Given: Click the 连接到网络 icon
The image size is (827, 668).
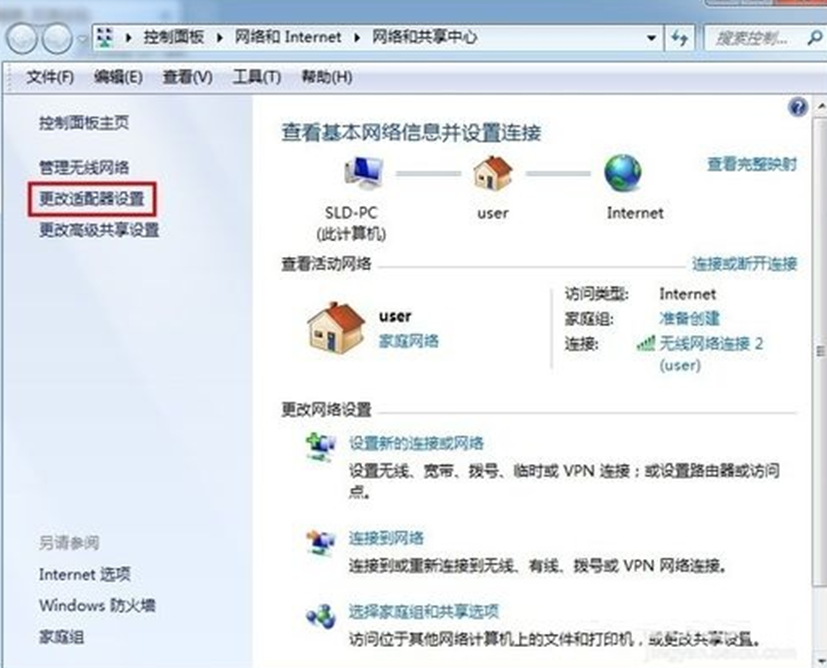Looking at the screenshot, I should (321, 543).
